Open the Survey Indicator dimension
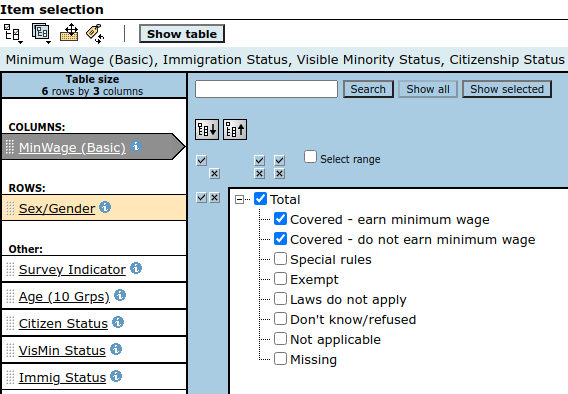This screenshot has height=394, width=568. [72, 269]
